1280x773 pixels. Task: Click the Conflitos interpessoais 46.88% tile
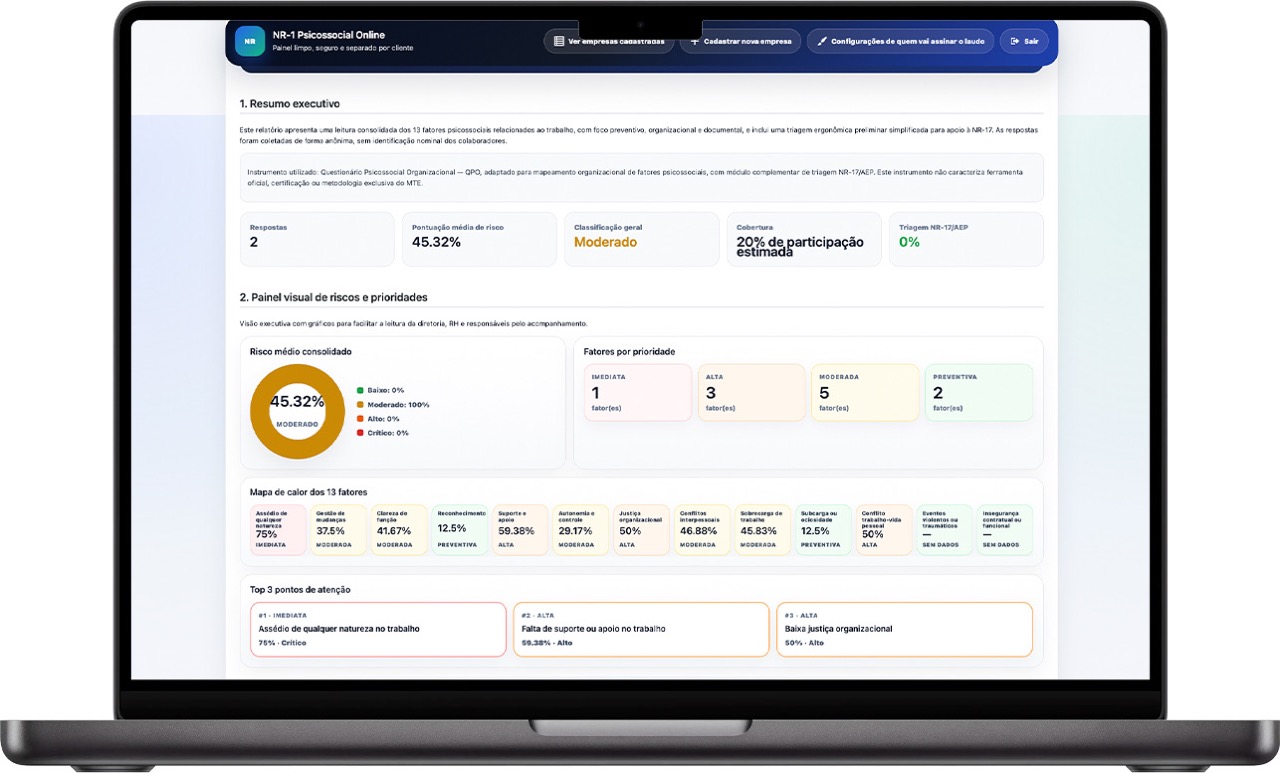[702, 530]
